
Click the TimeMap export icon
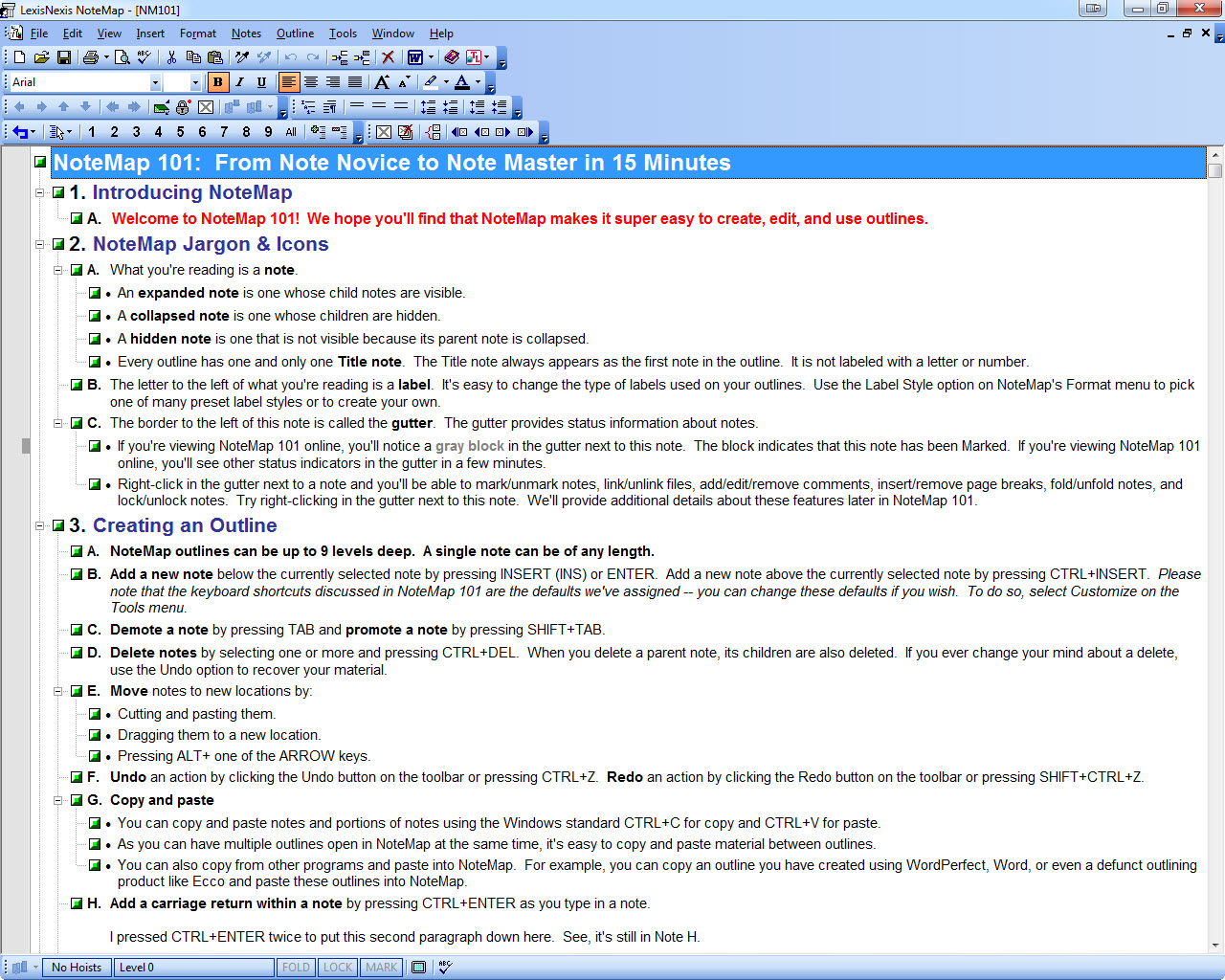point(474,57)
